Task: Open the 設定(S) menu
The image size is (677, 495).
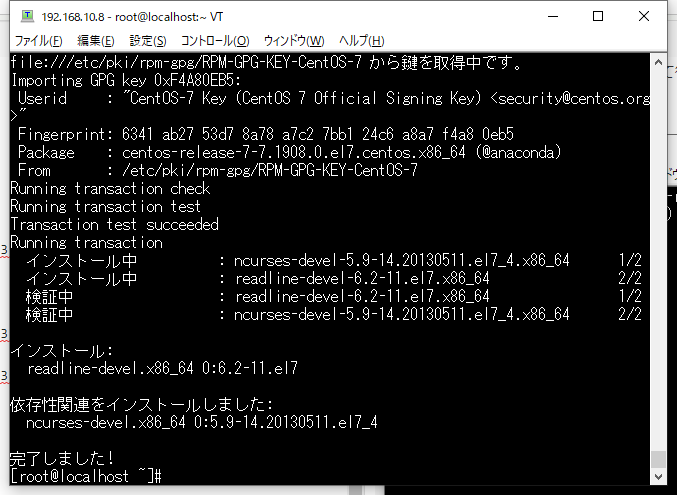Action: click(148, 41)
